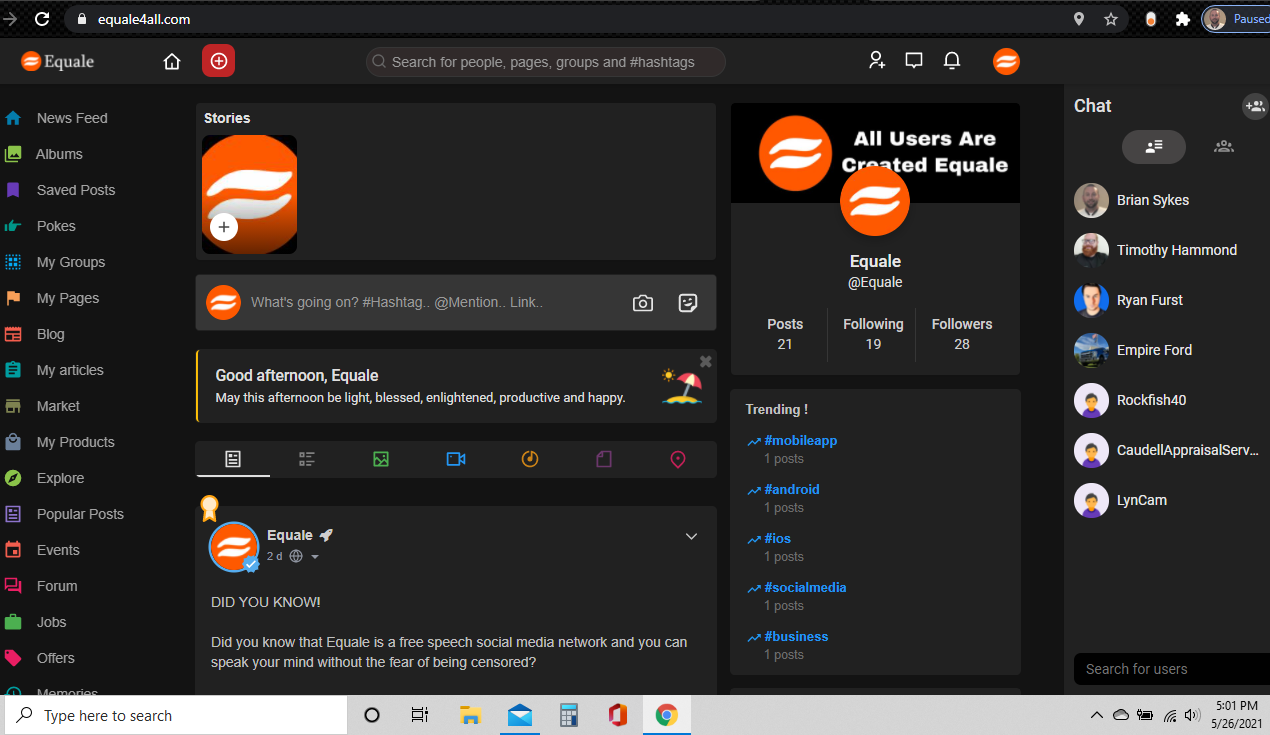Click the search for people and hashtags field
1270x735 pixels.
click(x=546, y=62)
